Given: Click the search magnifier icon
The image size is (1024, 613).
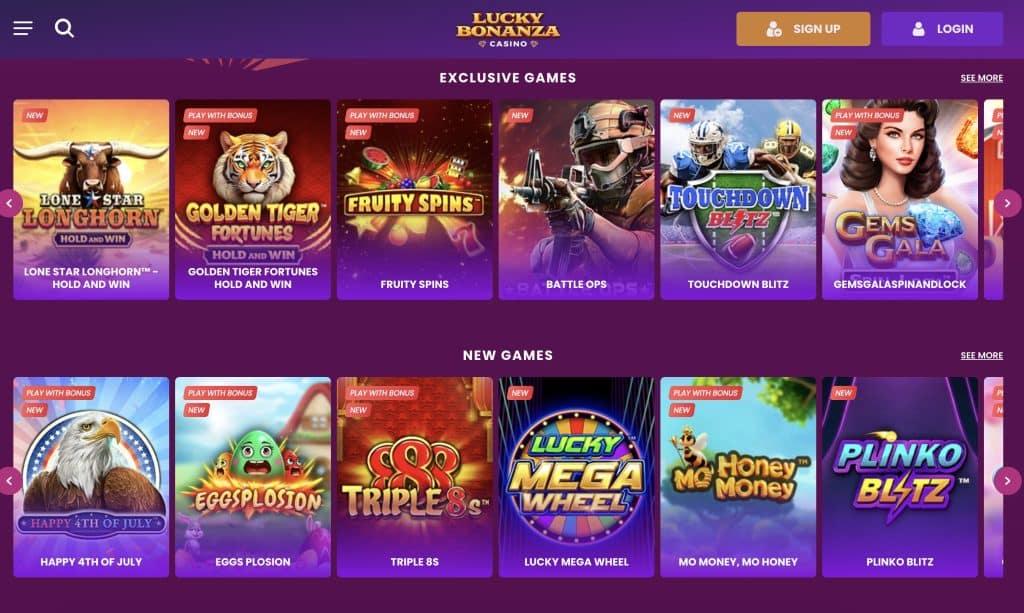Looking at the screenshot, I should click(65, 28).
